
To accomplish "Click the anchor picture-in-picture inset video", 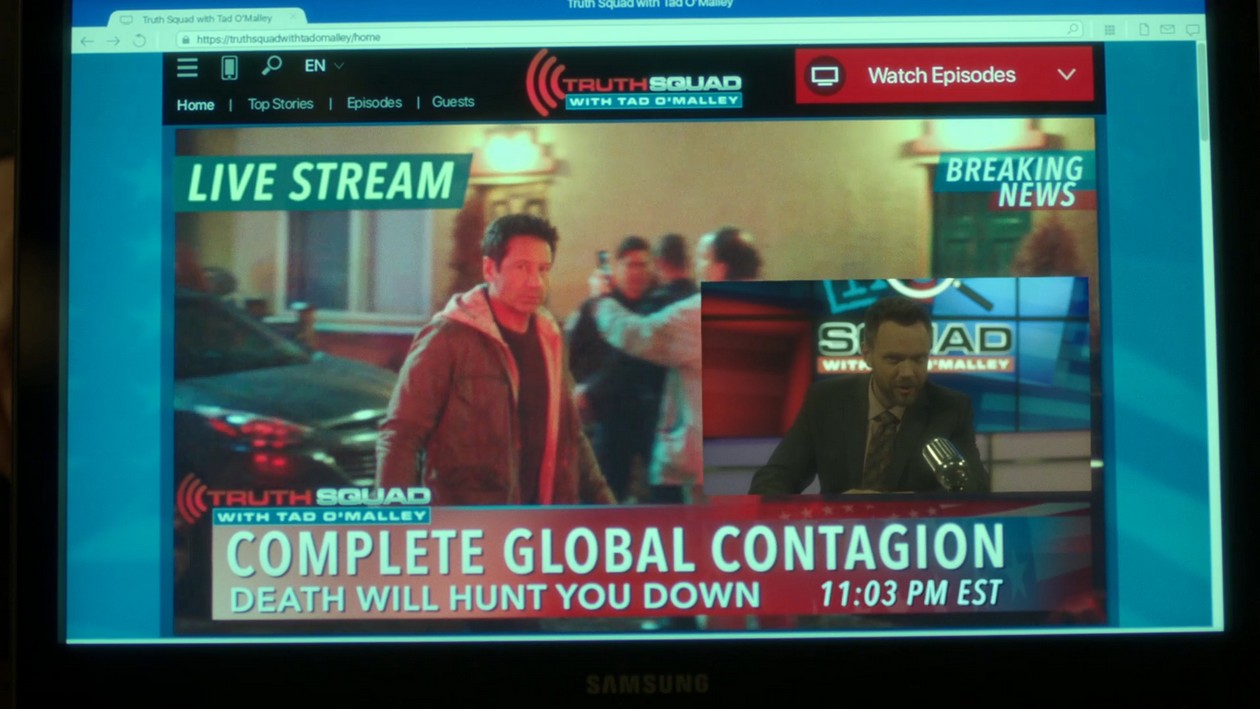I will tap(895, 387).
